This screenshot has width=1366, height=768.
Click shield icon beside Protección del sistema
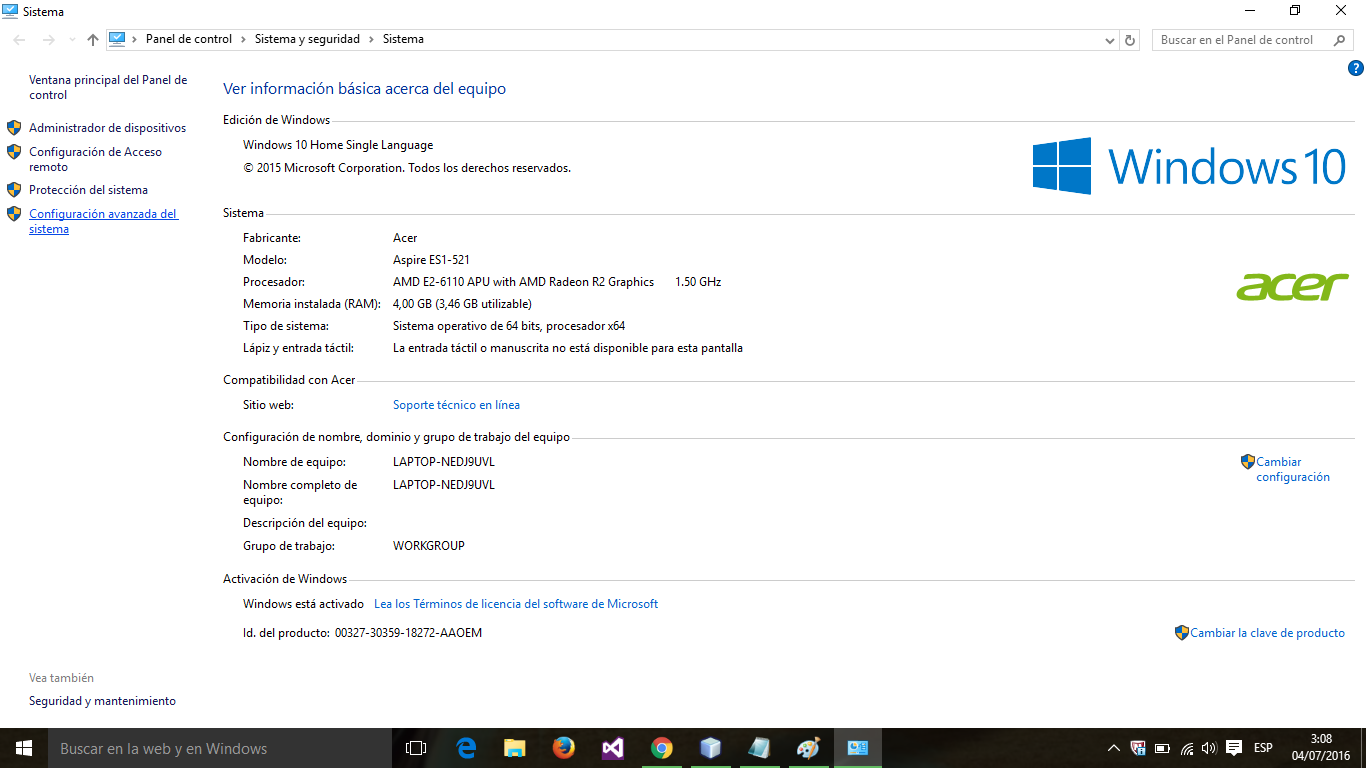tap(14, 190)
